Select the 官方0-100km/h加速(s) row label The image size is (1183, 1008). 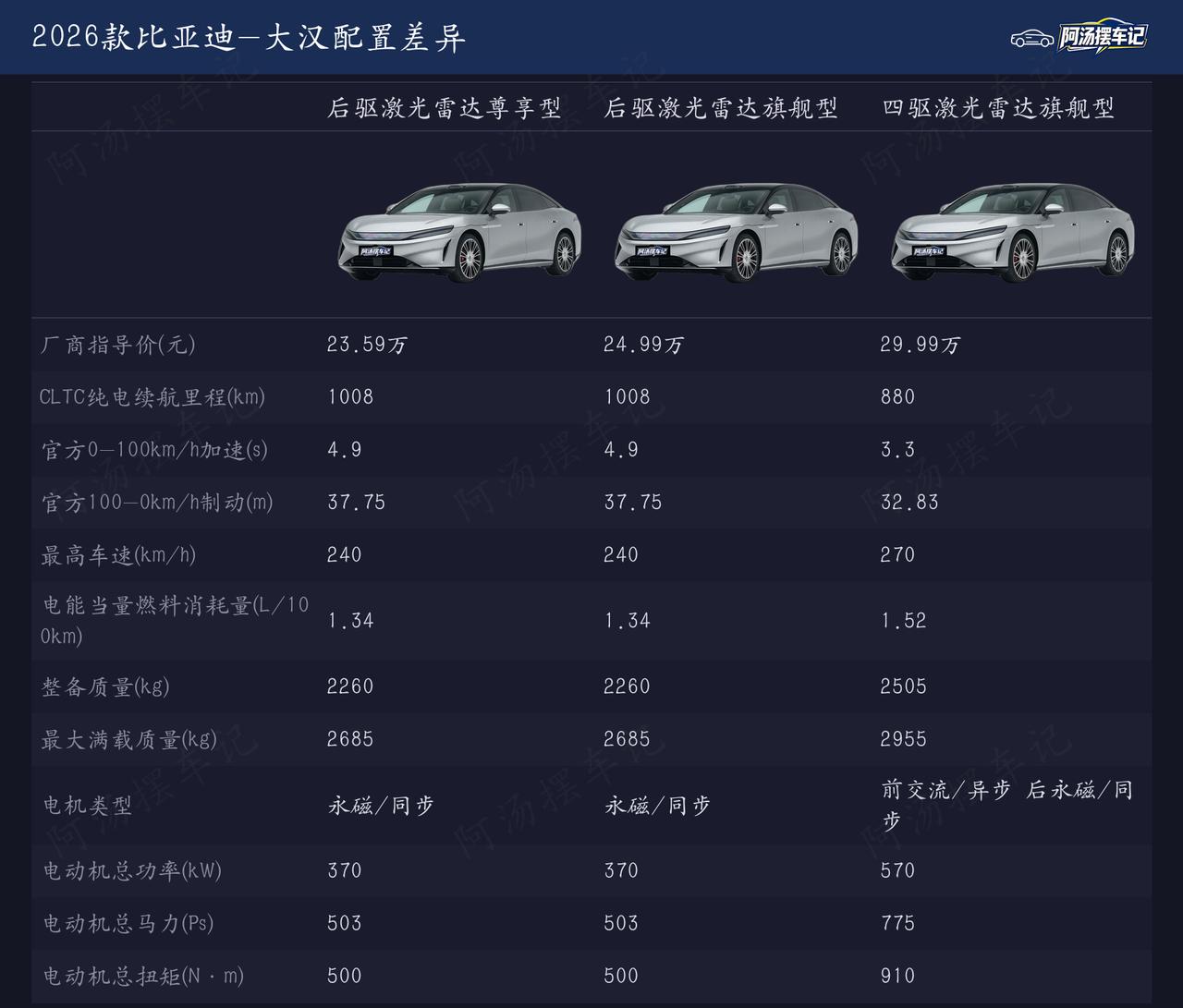(x=154, y=450)
